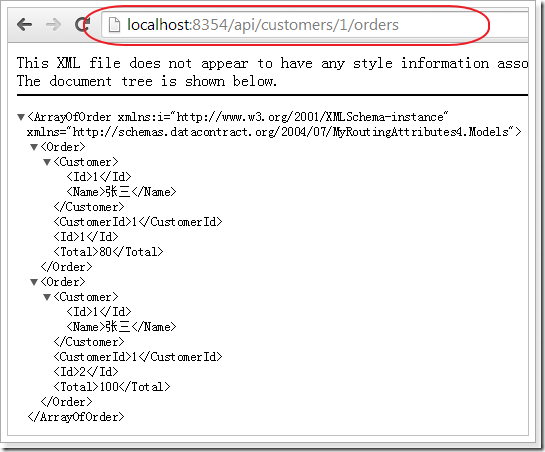Click the second Name 张三 element
Image resolution: width=545 pixels, height=452 pixels.
(x=121, y=326)
